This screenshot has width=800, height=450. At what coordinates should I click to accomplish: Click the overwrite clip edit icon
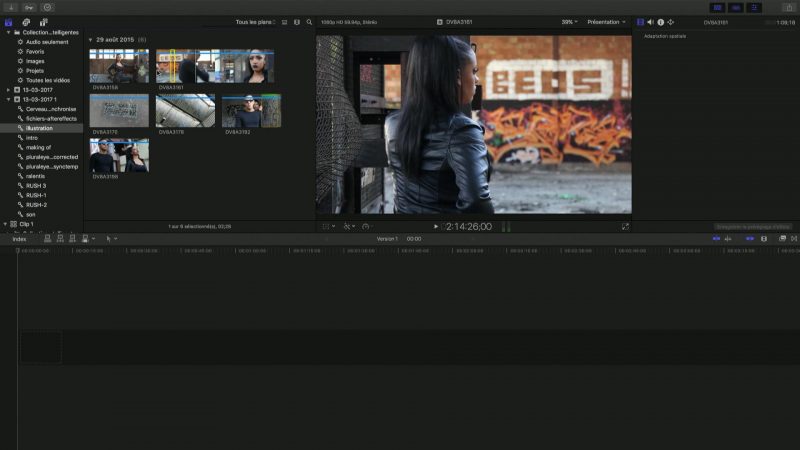tap(85, 238)
